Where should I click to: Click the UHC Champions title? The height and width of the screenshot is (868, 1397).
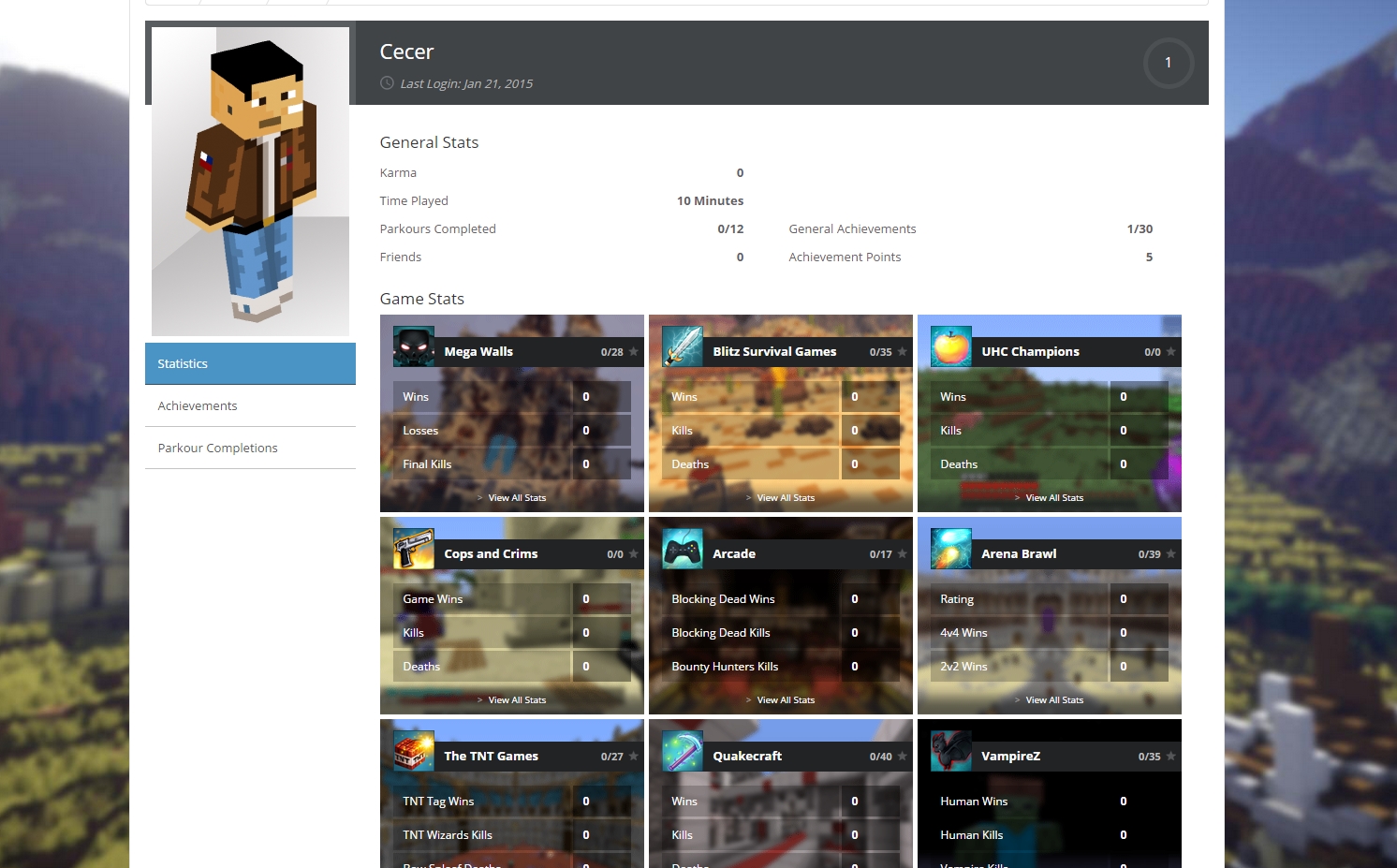pyautogui.click(x=1030, y=352)
